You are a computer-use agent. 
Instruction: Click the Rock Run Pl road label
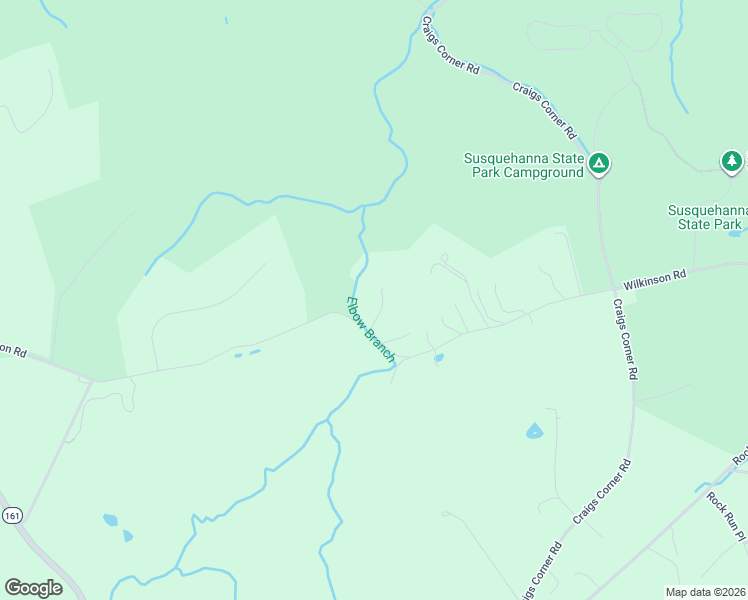[726, 517]
